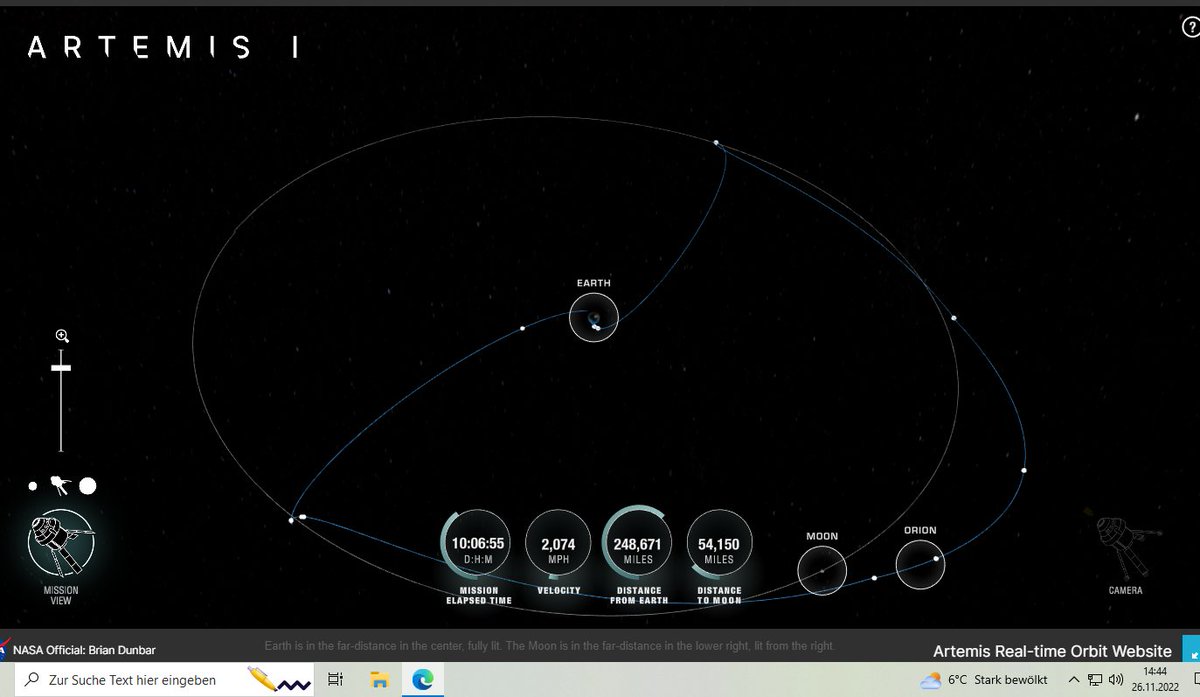Screen dimensions: 1200x697
Task: Click Artemis Real-time Orbit Website text
Action: click(x=1052, y=651)
